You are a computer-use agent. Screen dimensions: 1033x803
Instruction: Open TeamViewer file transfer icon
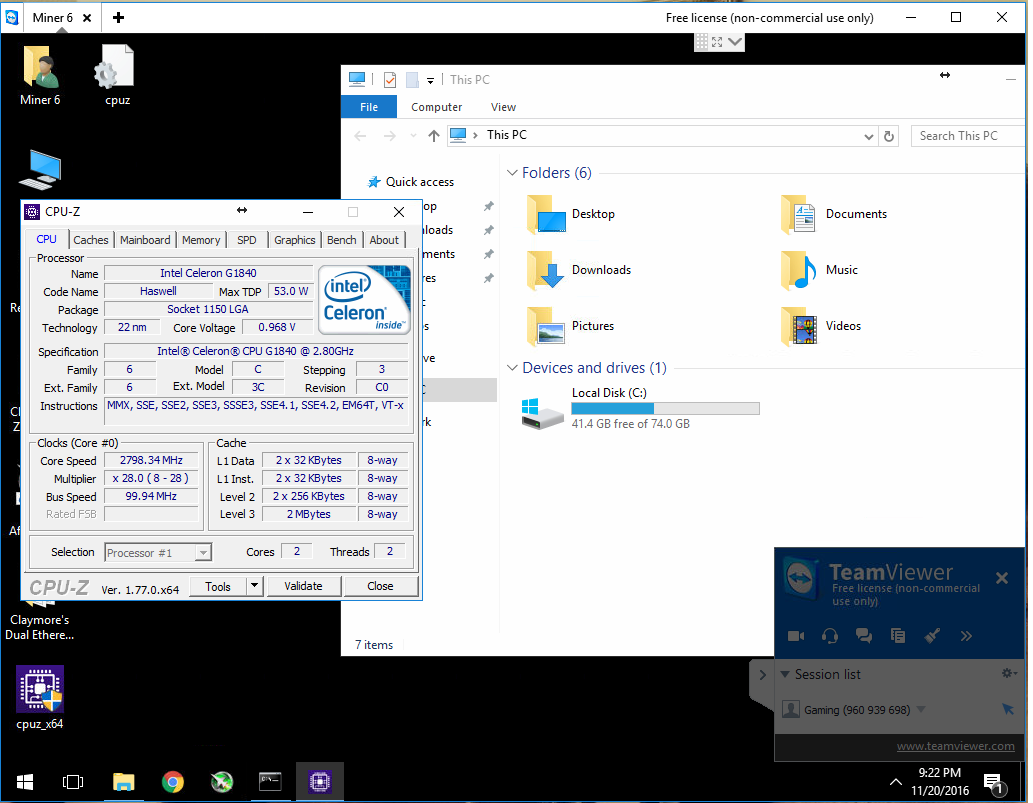pyautogui.click(x=898, y=636)
